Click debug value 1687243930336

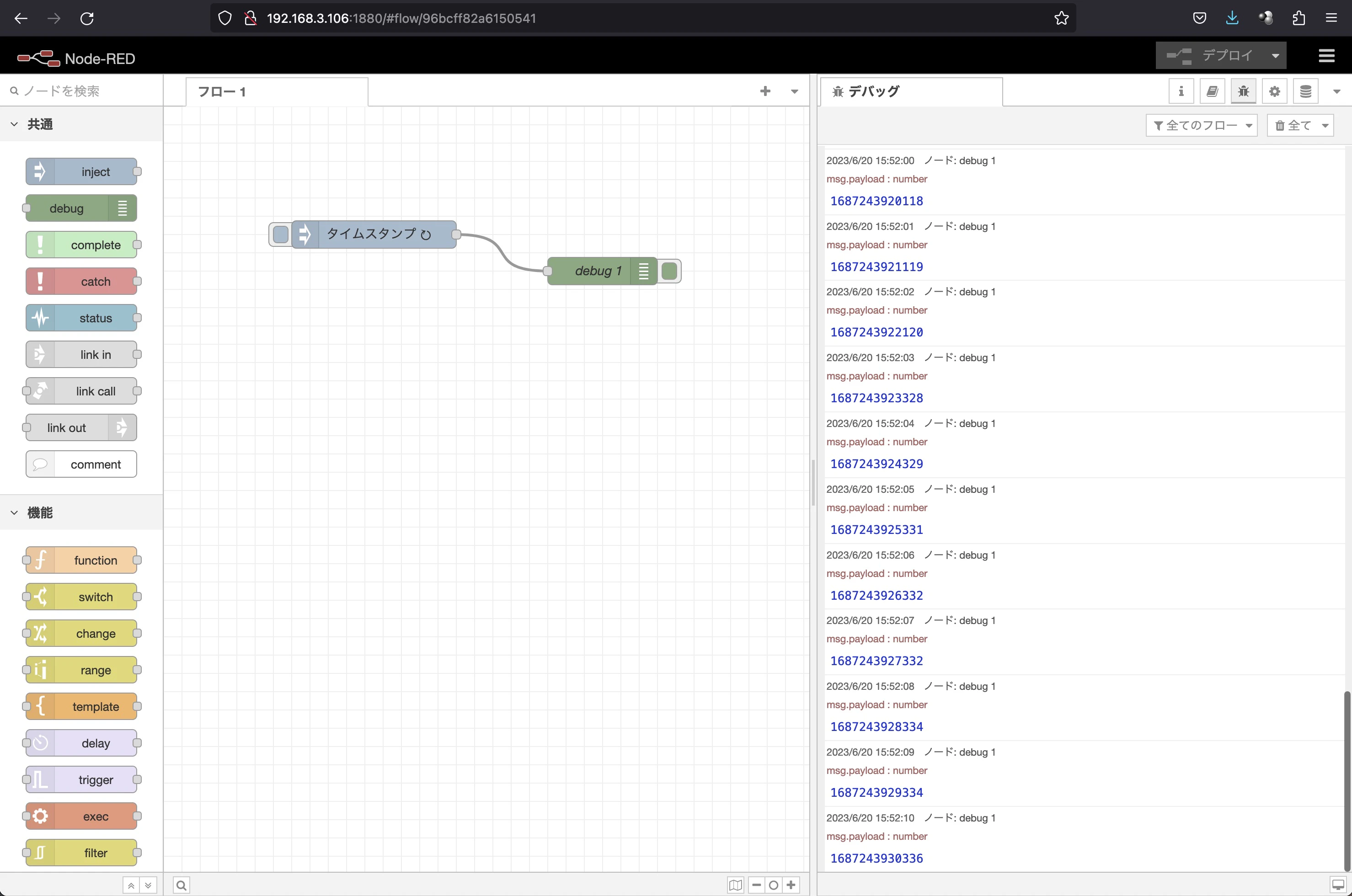pyautogui.click(x=876, y=858)
